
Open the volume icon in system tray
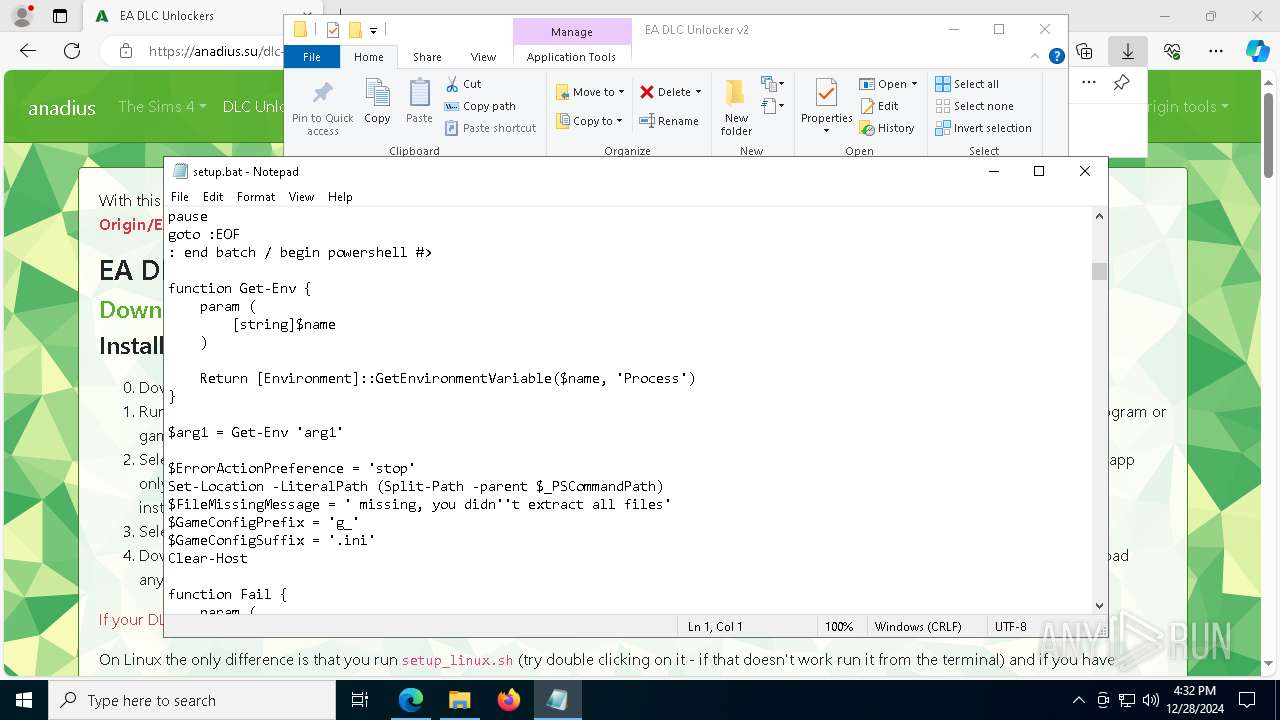coord(1151,700)
